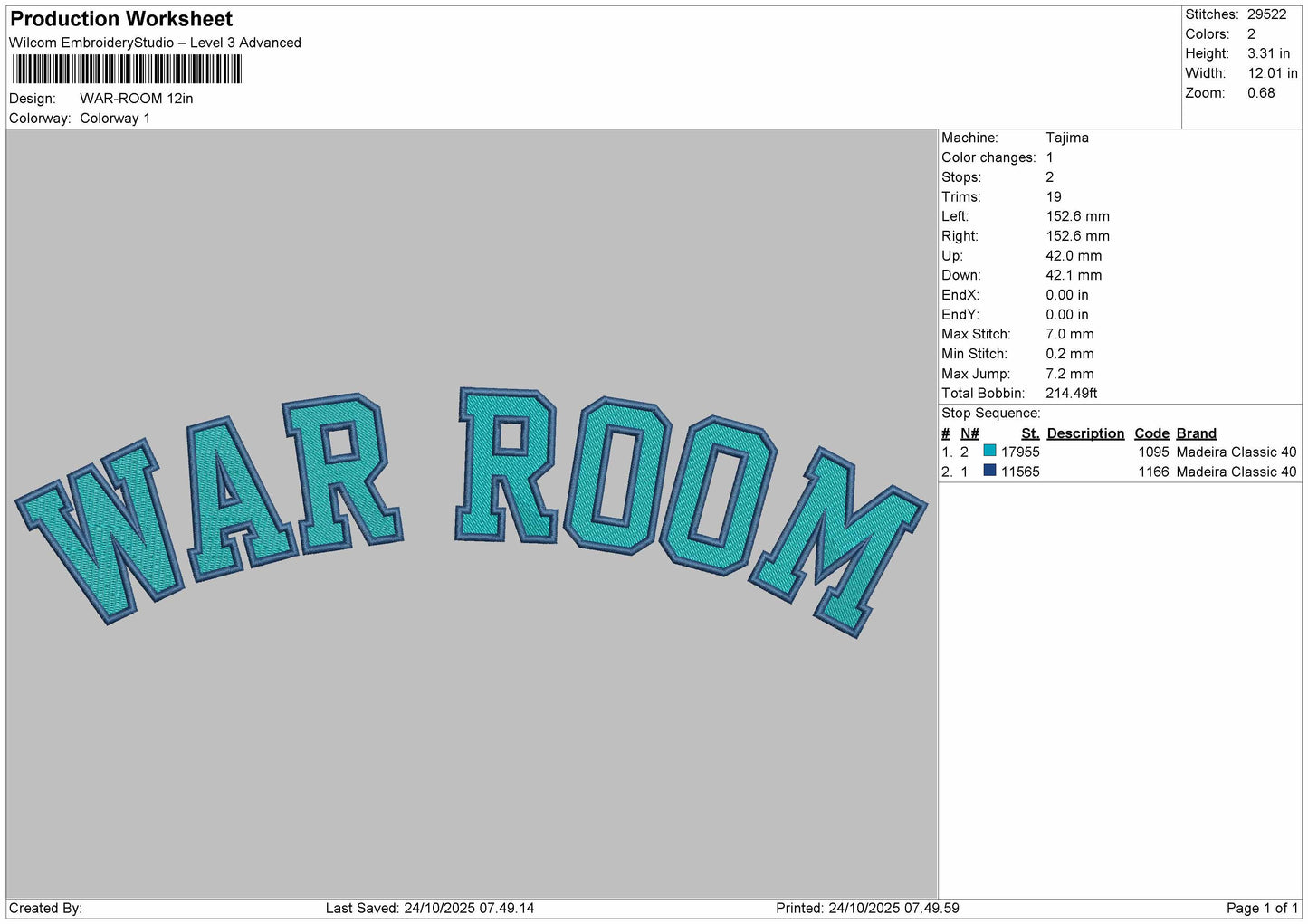Click stitch count 11565 in stop sequence
The image size is (1308, 924).
tap(1020, 472)
